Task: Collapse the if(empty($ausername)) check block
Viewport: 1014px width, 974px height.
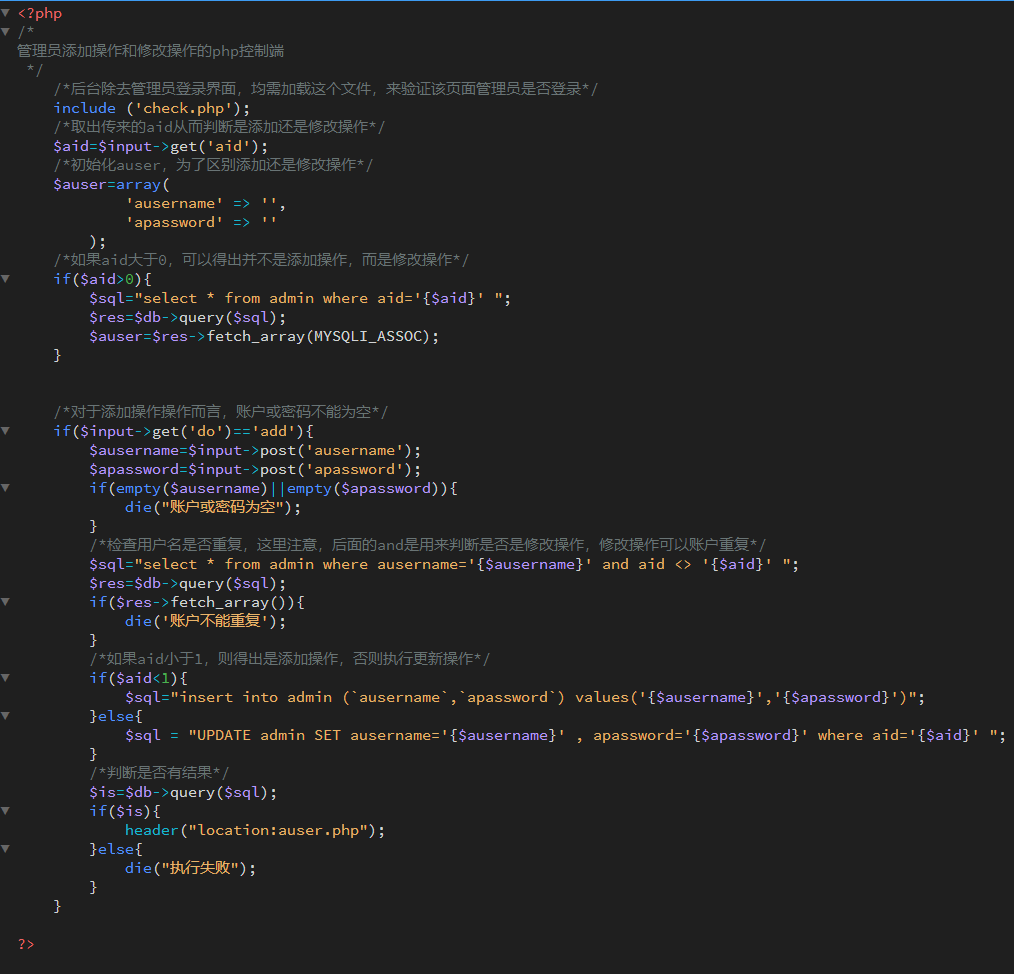Action: click(x=5, y=488)
